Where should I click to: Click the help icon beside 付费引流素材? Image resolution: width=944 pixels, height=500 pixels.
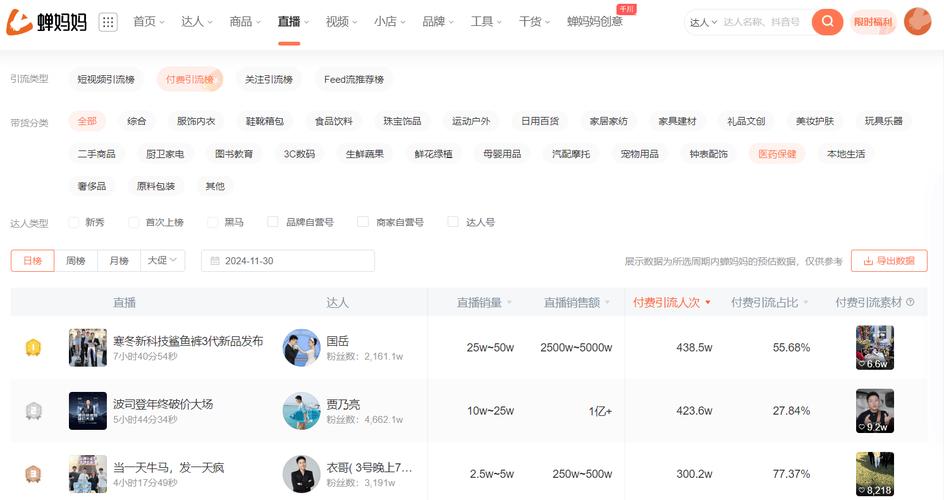(910, 302)
